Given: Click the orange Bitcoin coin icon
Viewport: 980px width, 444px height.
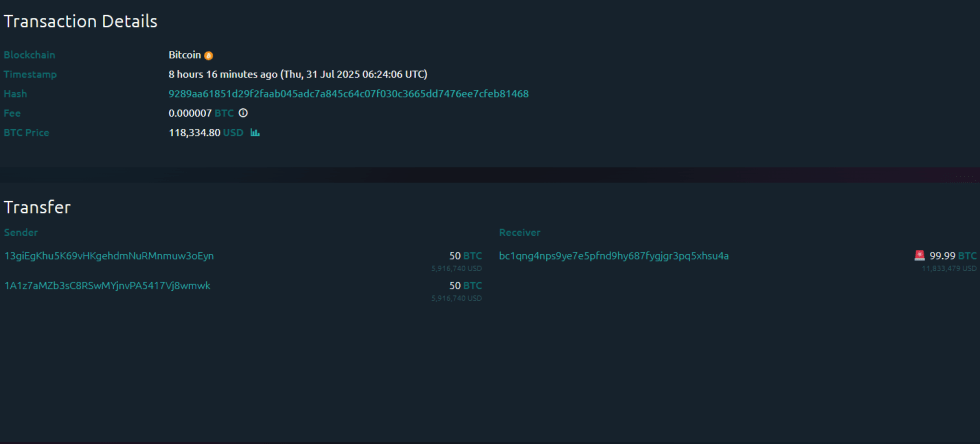Looking at the screenshot, I should [x=209, y=55].
